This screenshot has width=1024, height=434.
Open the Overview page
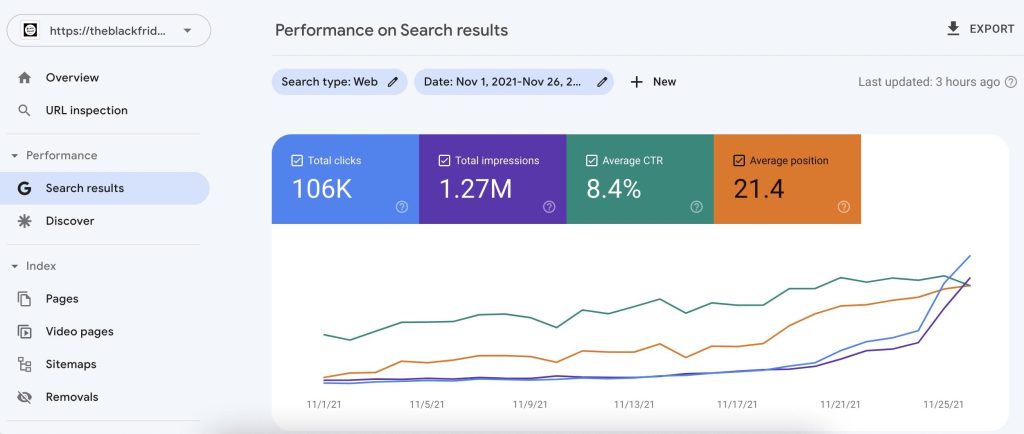[x=72, y=78]
